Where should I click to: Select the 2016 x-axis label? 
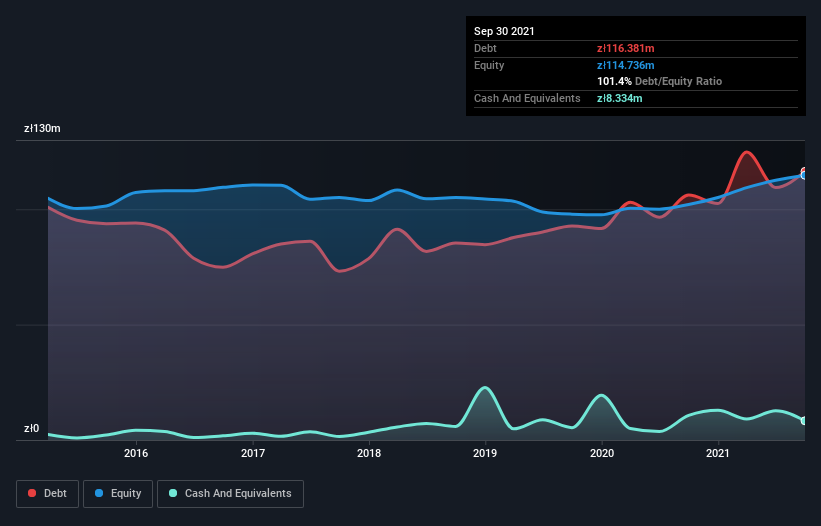tap(136, 453)
